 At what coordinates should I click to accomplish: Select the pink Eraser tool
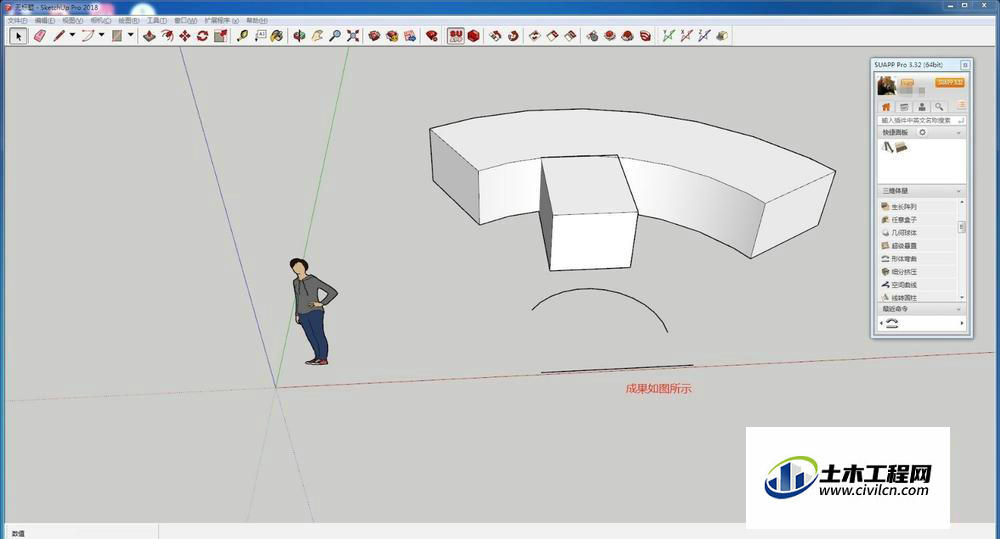click(40, 36)
